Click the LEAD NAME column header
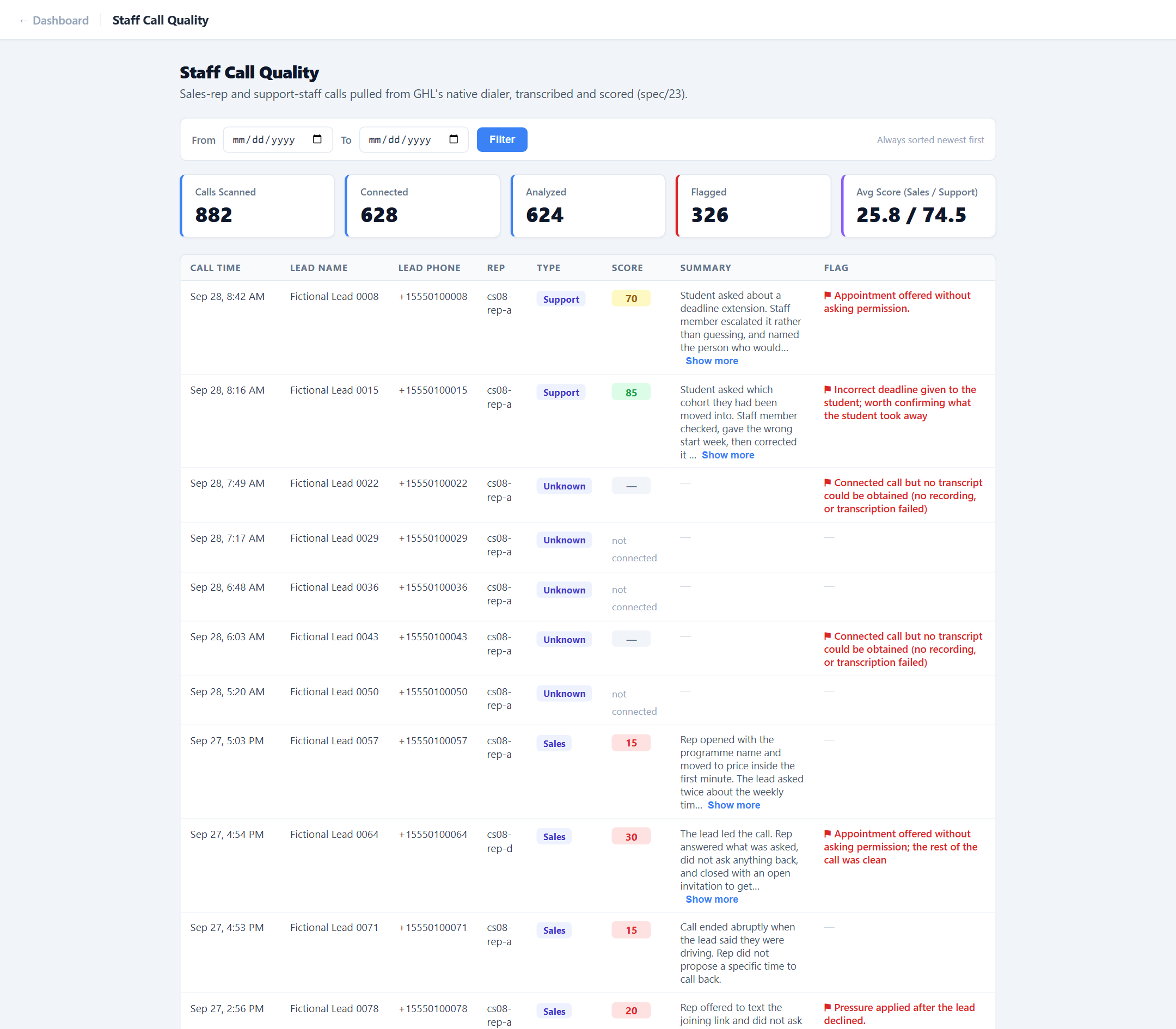1176x1029 pixels. (x=318, y=267)
